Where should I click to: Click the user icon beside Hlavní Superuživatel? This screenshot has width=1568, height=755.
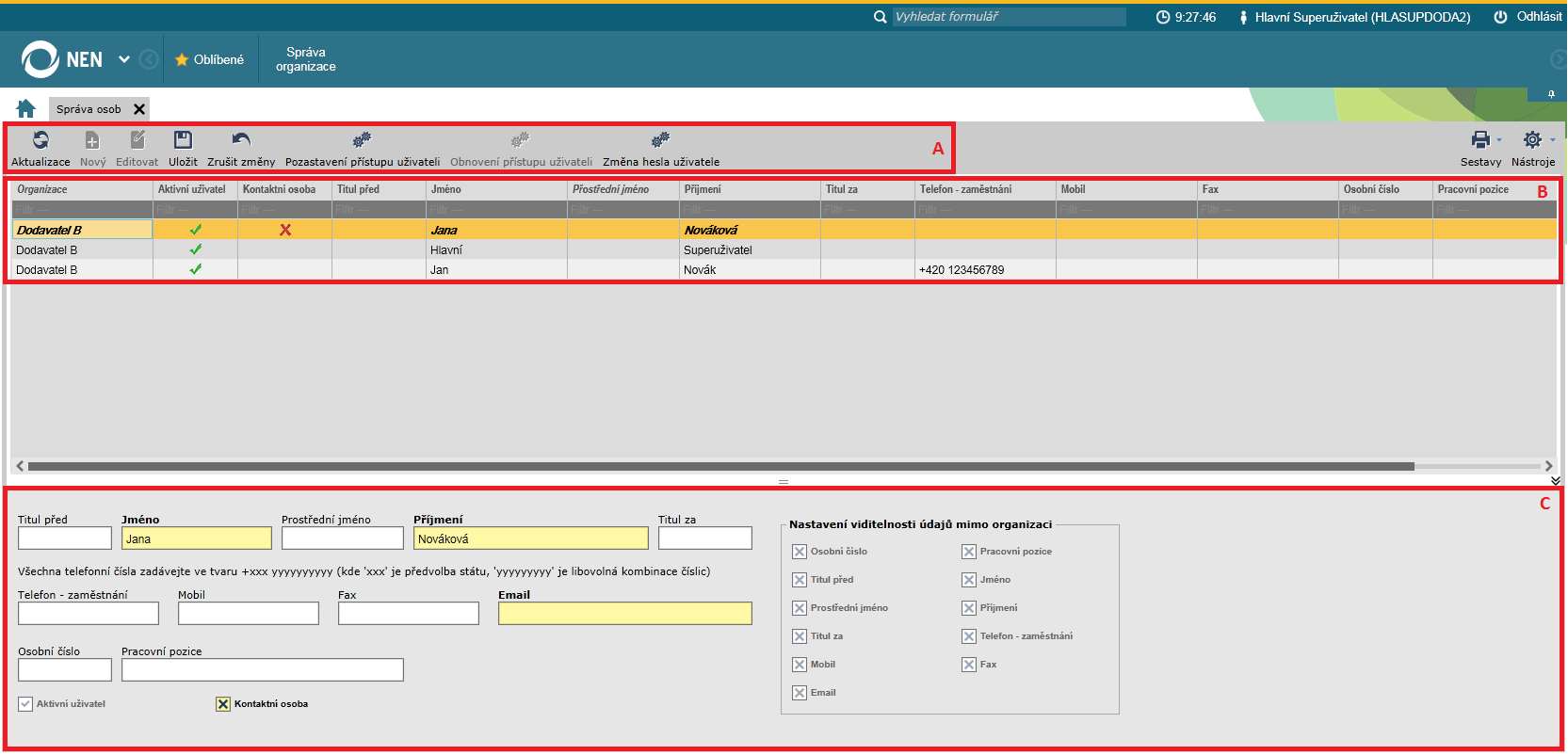click(x=1243, y=17)
